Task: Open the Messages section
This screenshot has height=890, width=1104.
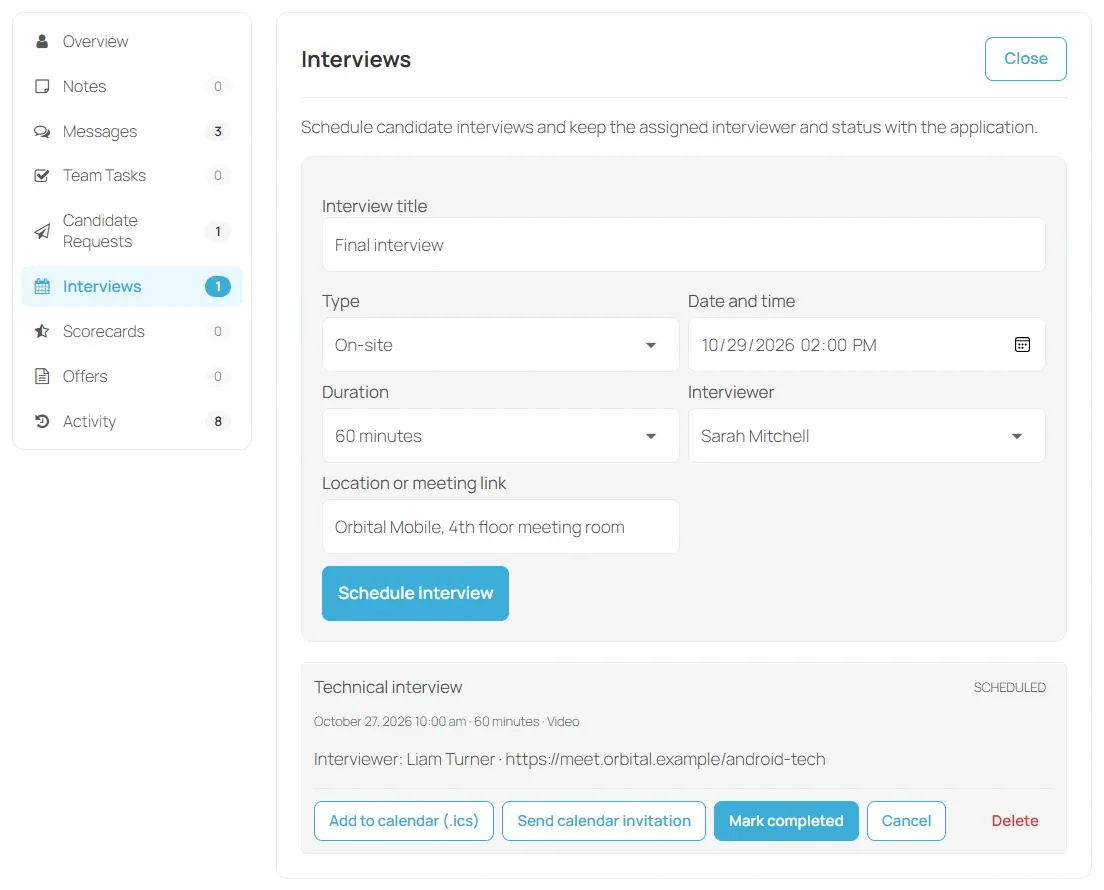Action: 132,132
